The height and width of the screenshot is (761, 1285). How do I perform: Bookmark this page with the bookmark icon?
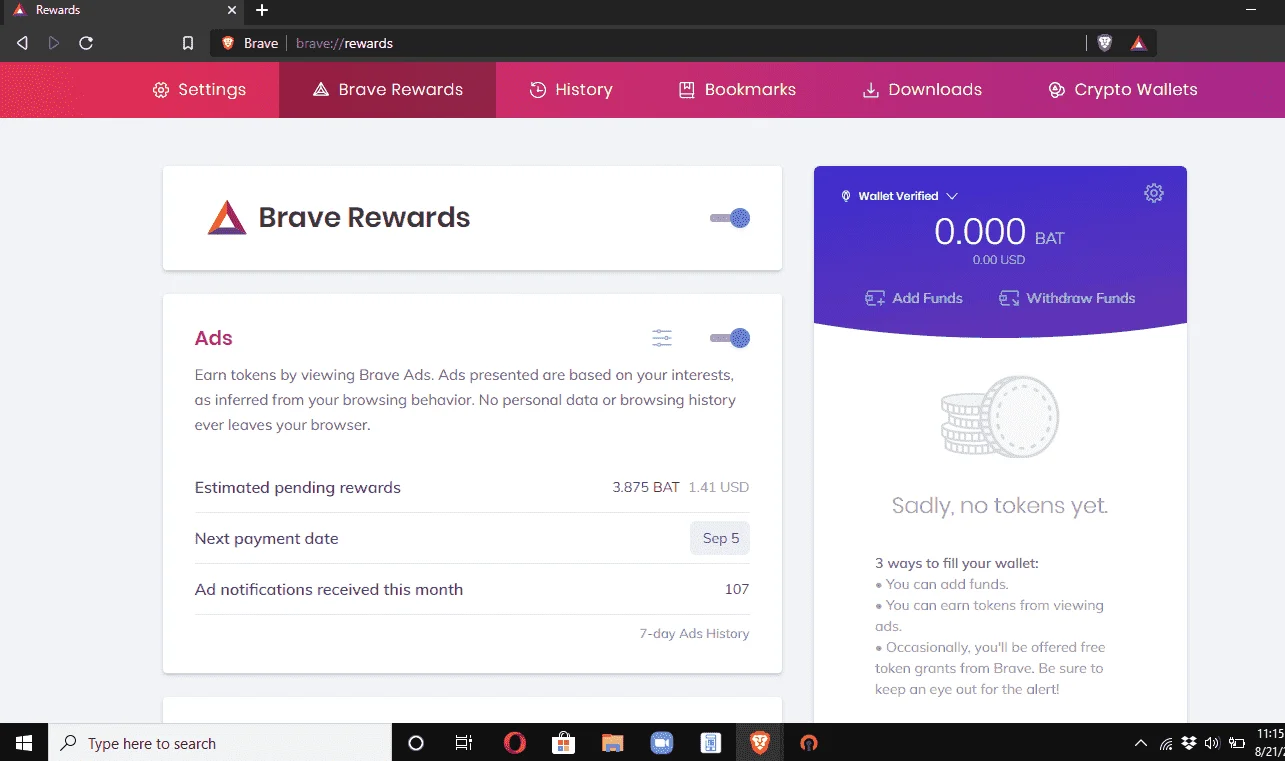pyautogui.click(x=188, y=43)
